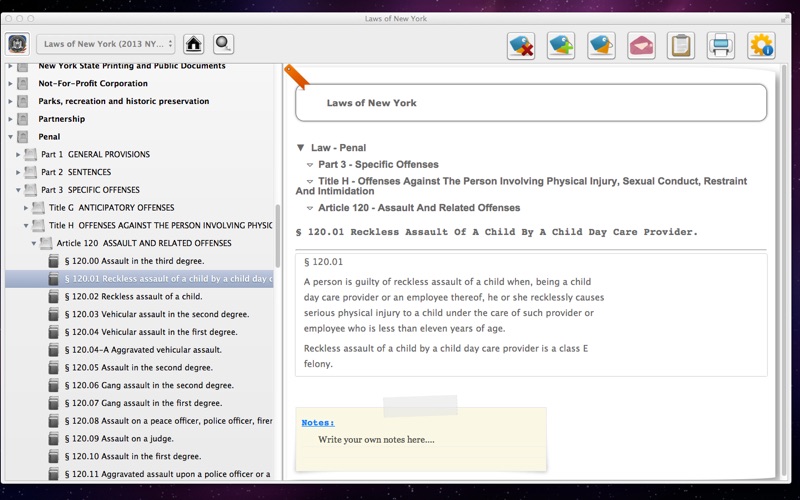Click folder icon beside Title G
The image size is (800, 500).
point(38,208)
